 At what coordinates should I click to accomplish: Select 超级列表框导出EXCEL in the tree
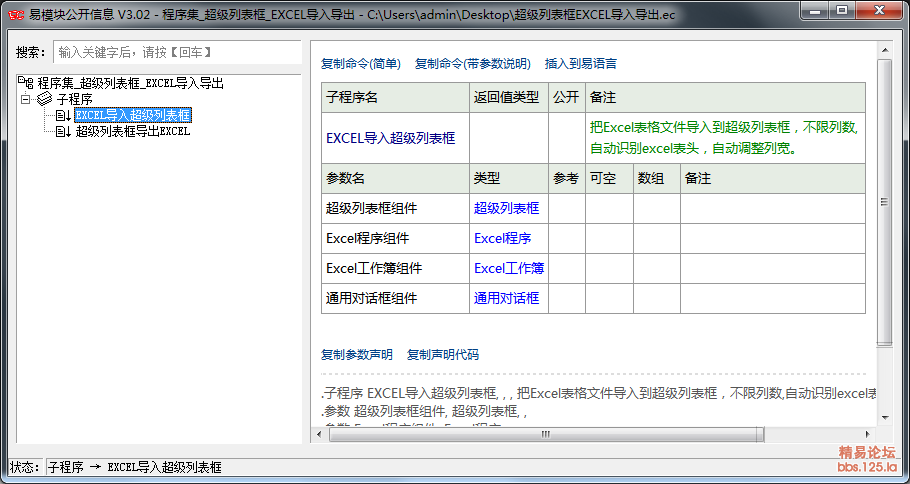point(133,132)
